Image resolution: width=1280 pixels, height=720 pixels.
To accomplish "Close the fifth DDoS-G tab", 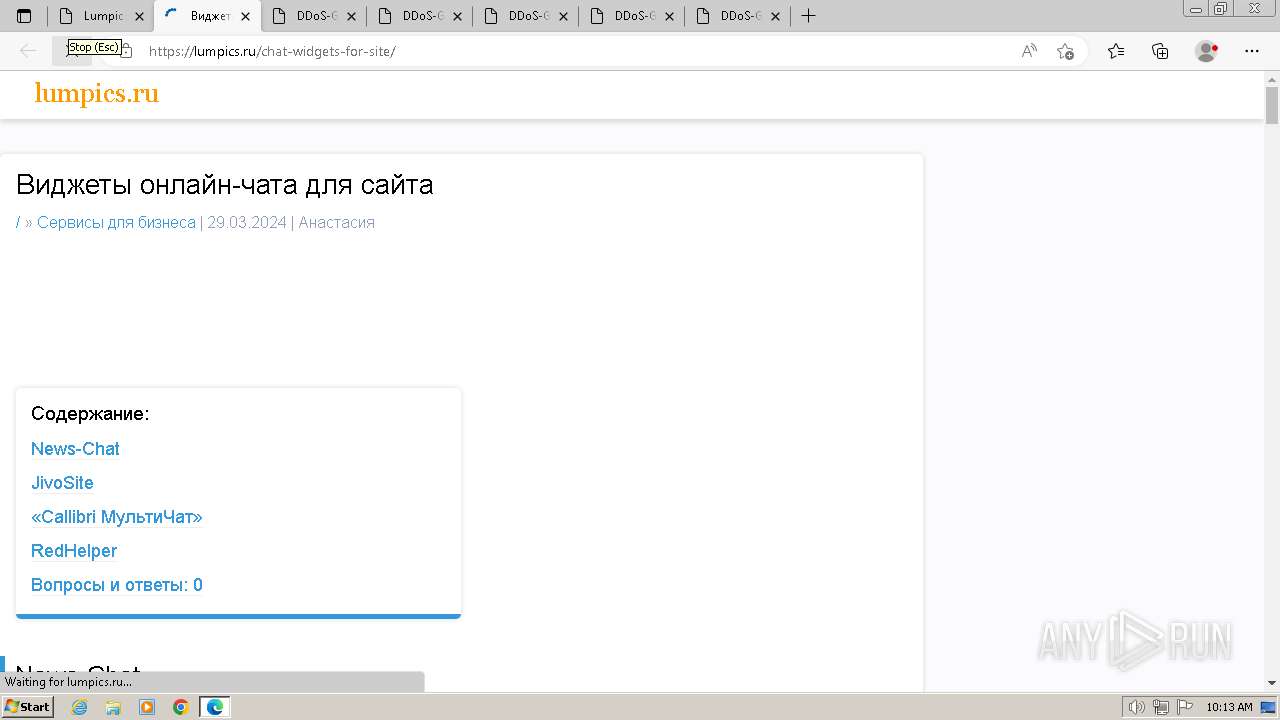I will click(x=775, y=16).
